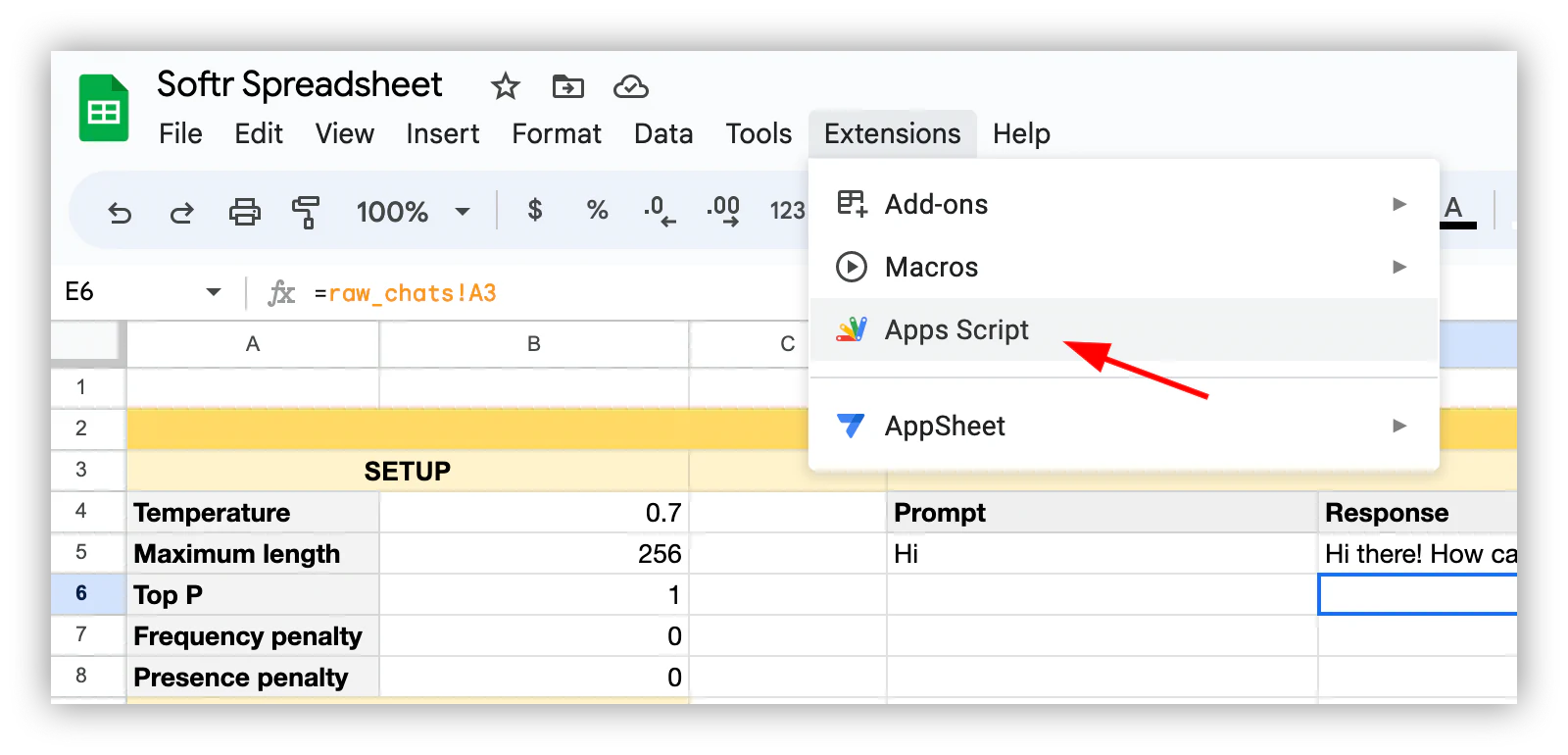Expand the AppSheet submenu arrow
The width and height of the screenshot is (1568, 755).
tap(1399, 426)
